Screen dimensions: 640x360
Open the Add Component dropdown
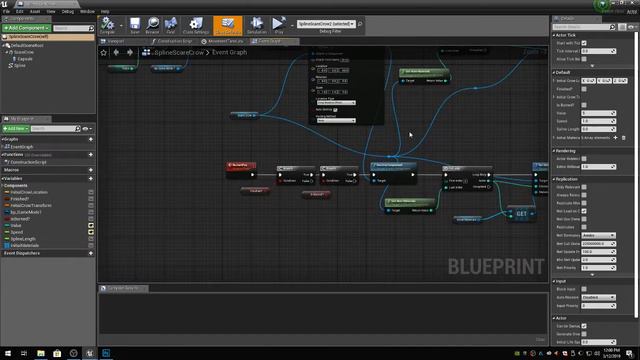point(27,28)
